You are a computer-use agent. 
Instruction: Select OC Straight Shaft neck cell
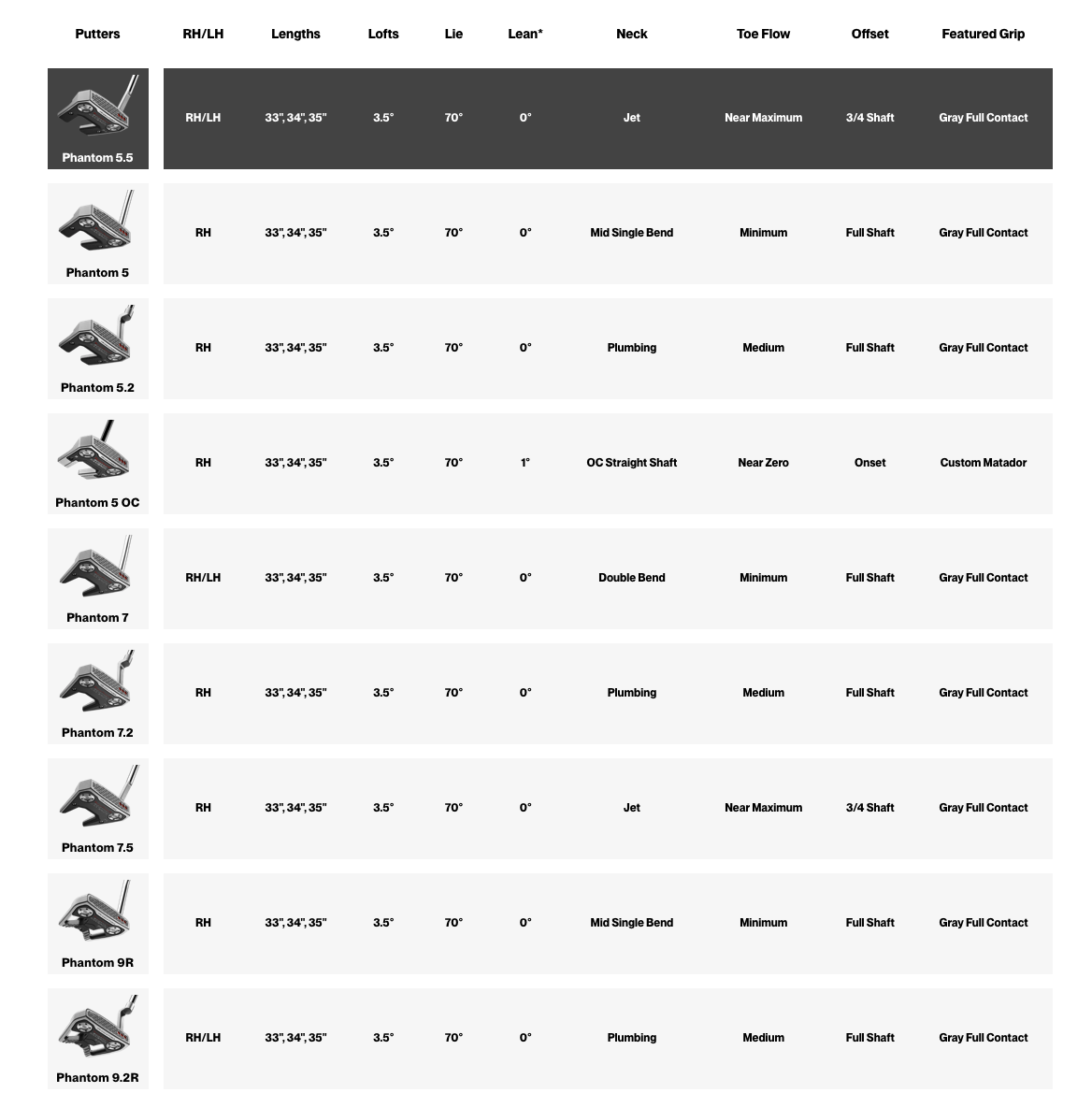pyautogui.click(x=632, y=463)
